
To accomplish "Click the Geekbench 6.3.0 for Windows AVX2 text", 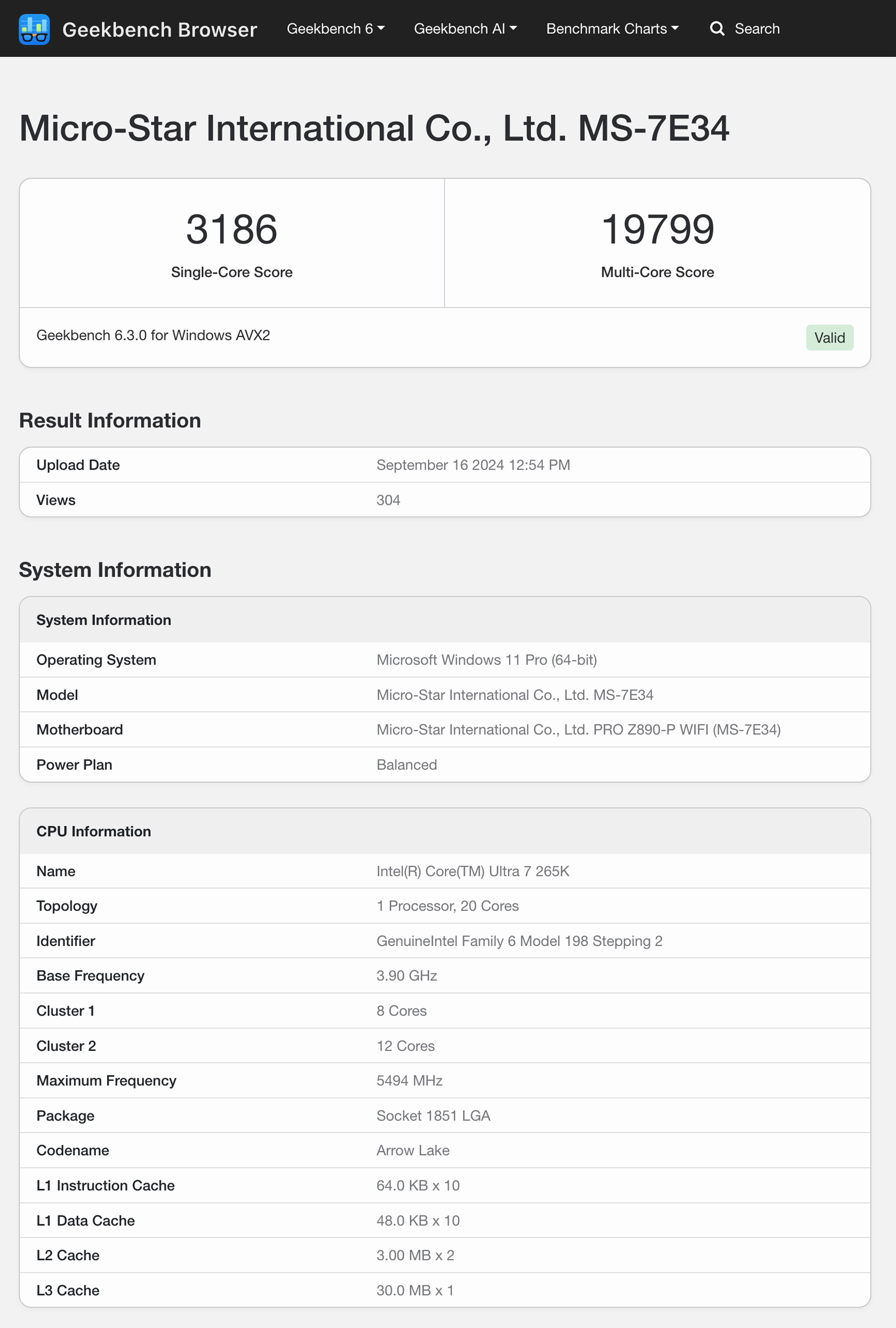I will 153,335.
